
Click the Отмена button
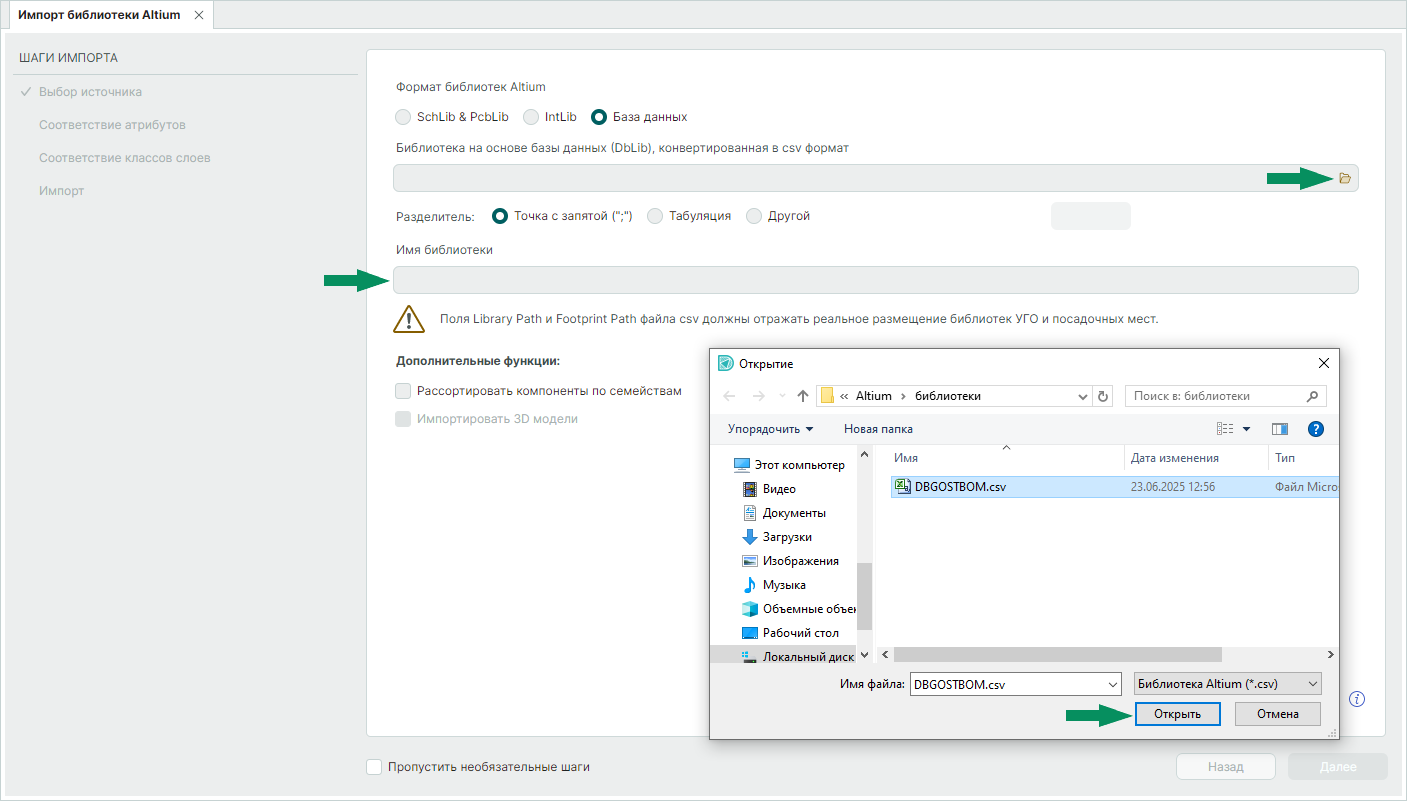coord(1277,714)
